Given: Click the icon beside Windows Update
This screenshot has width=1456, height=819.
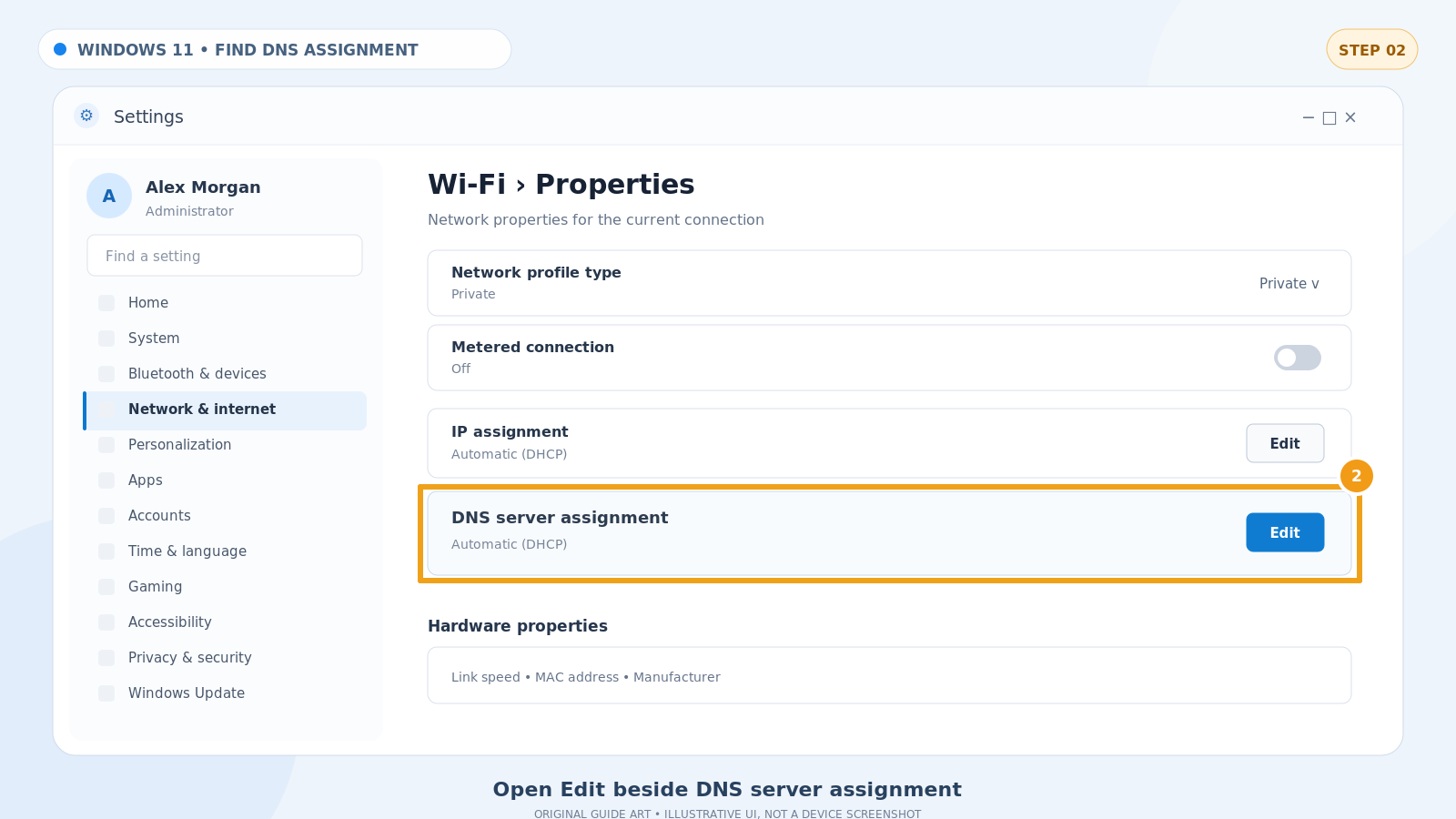Looking at the screenshot, I should click(106, 693).
